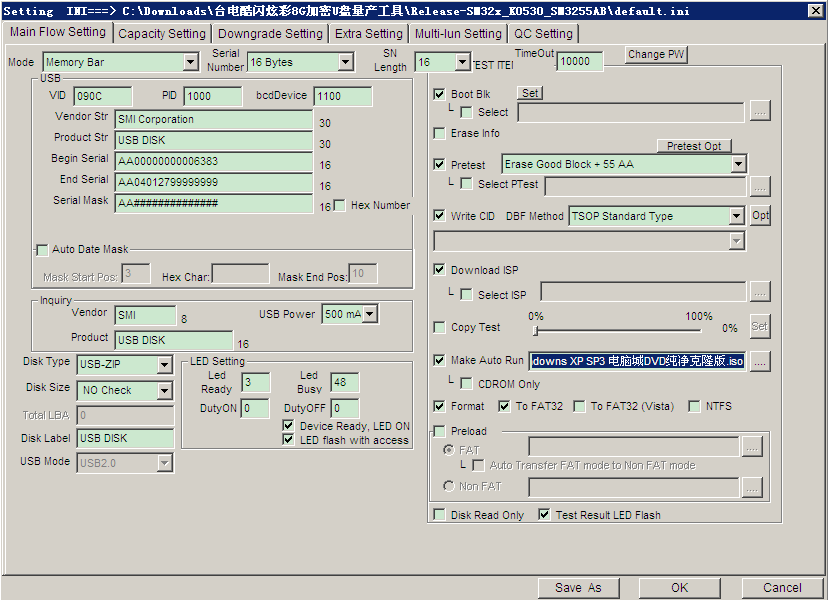Open the QC Setting tab
This screenshot has width=828, height=600.
tap(543, 33)
